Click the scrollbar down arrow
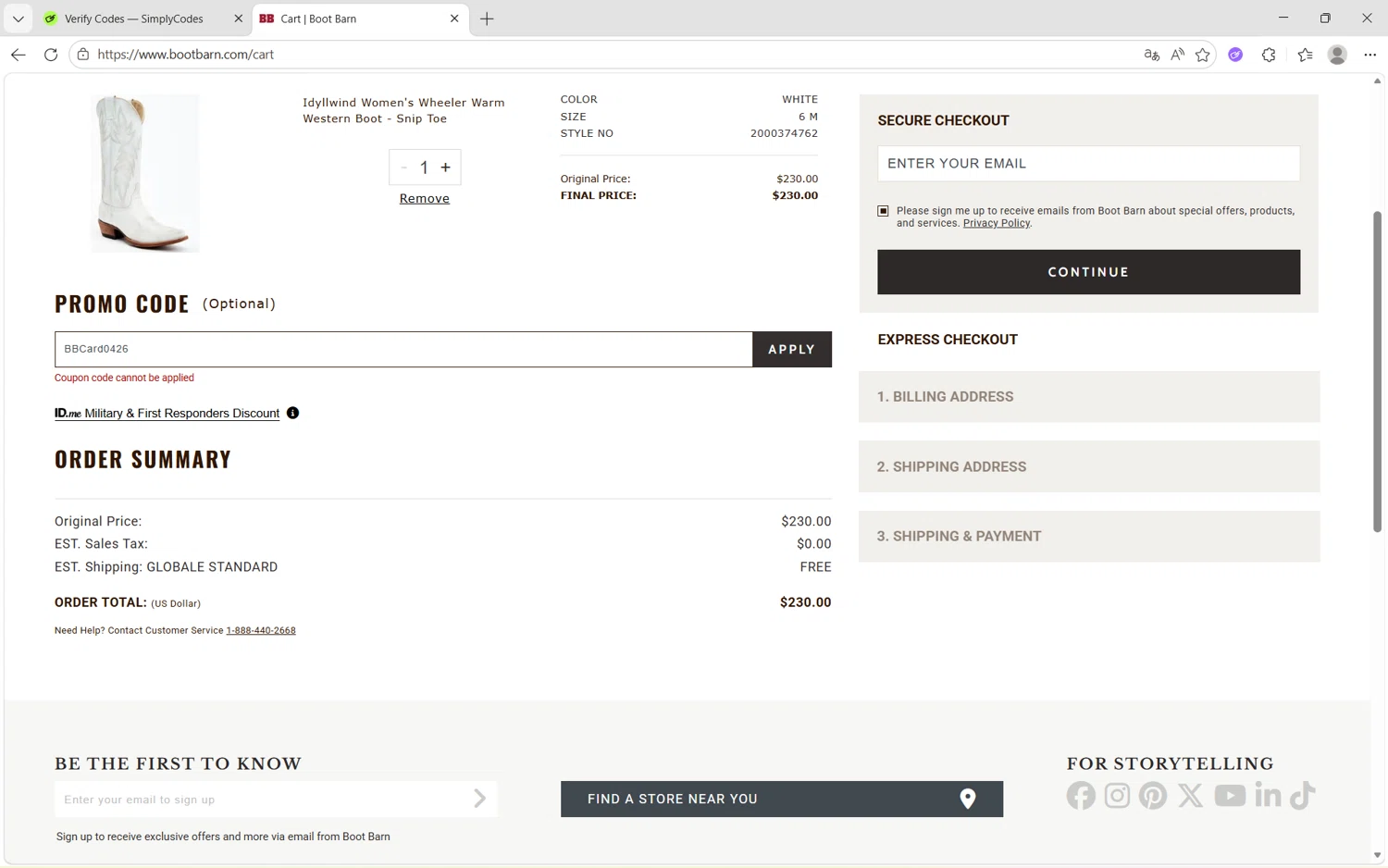This screenshot has height=868, width=1388. (1377, 856)
